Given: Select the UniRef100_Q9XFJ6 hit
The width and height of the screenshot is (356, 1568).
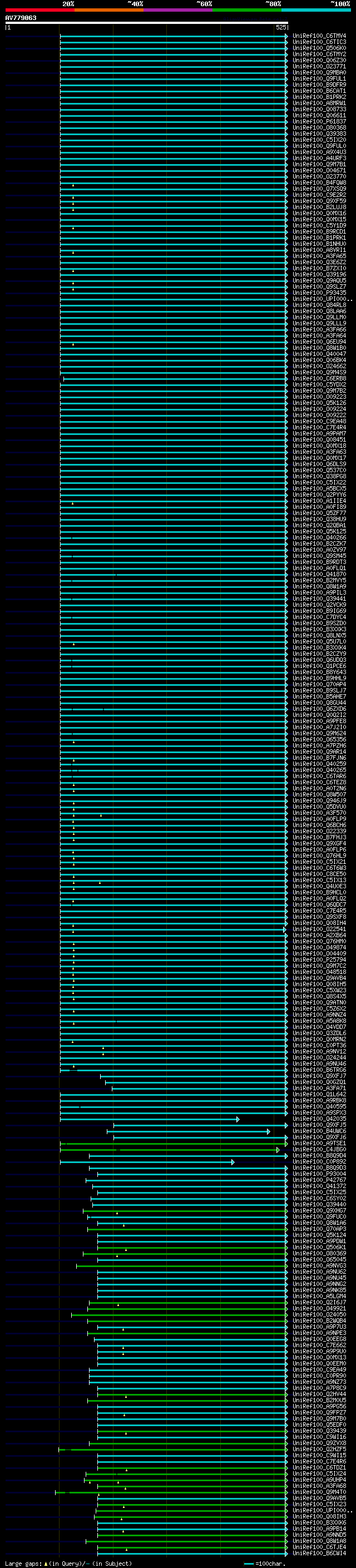Looking at the screenshot, I should 319,1137.
